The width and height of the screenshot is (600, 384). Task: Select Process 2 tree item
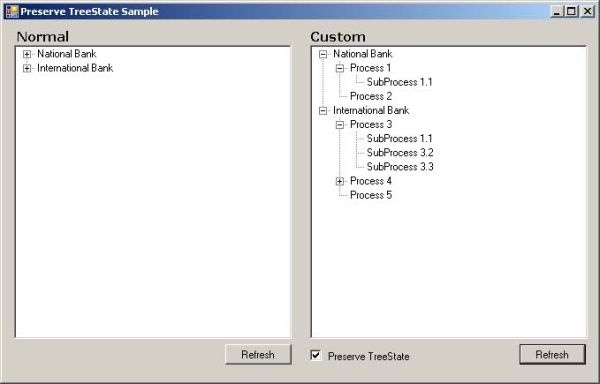point(371,96)
